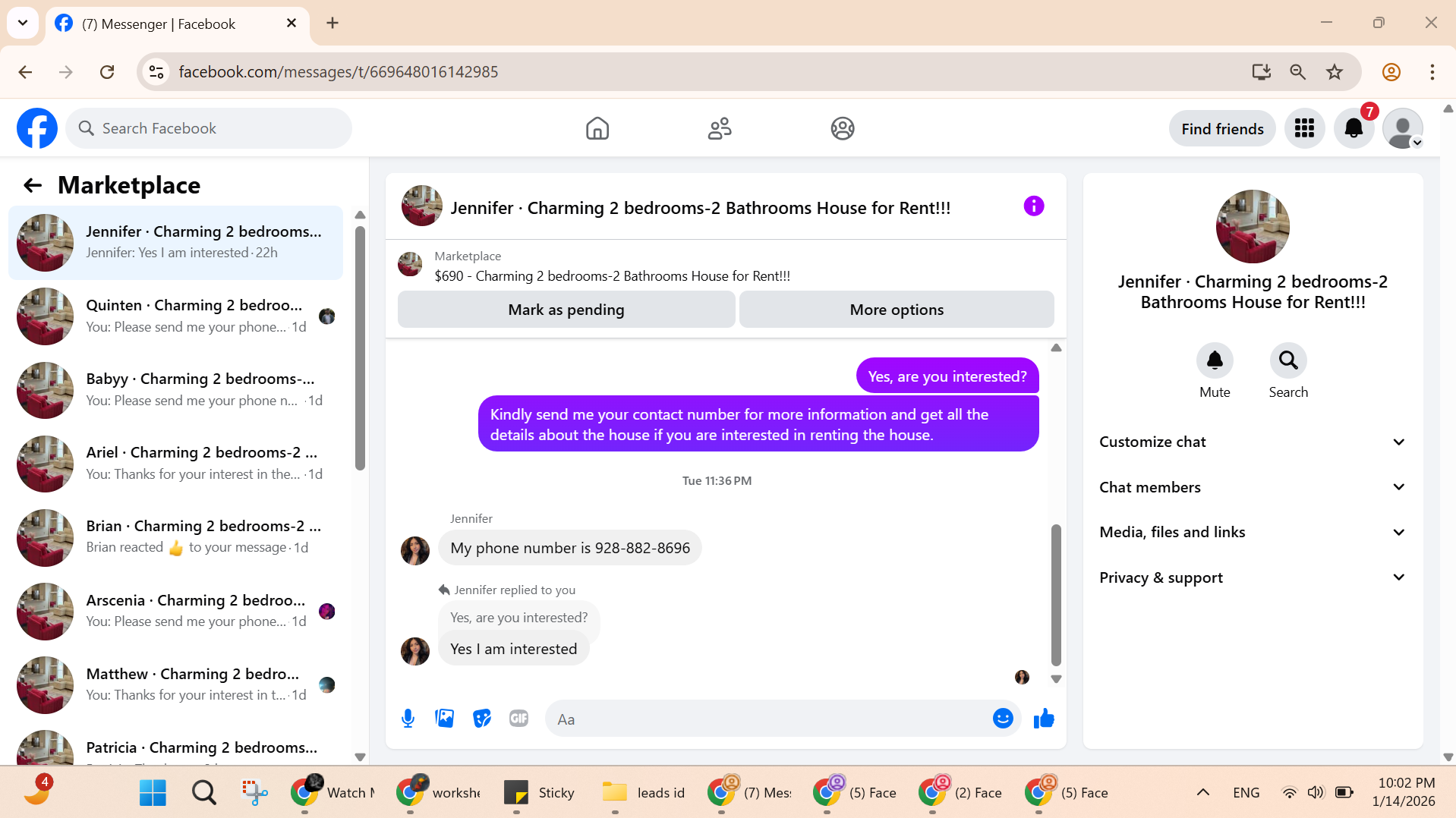Open the Groups icon in top navigation
Image resolution: width=1456 pixels, height=818 pixels.
(843, 128)
